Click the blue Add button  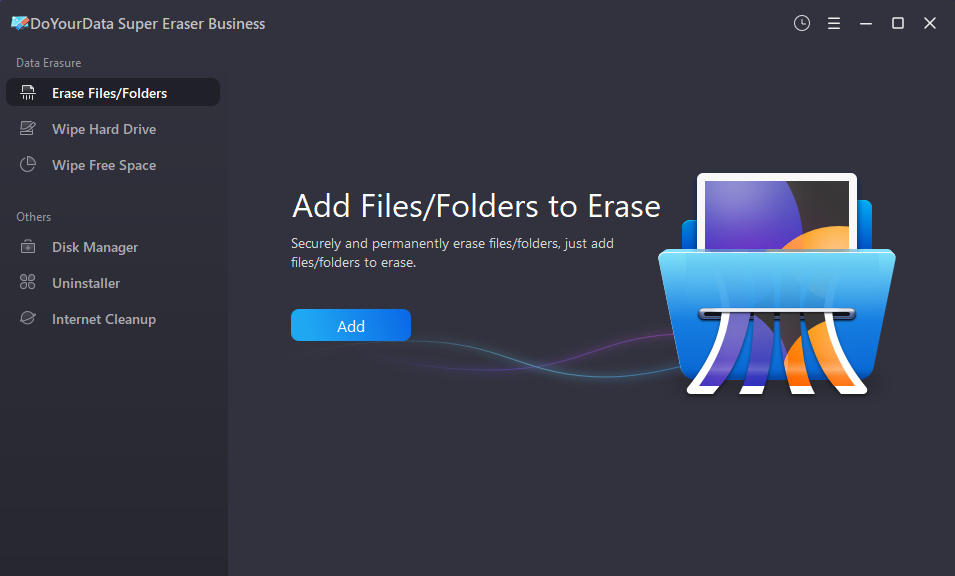pos(351,325)
